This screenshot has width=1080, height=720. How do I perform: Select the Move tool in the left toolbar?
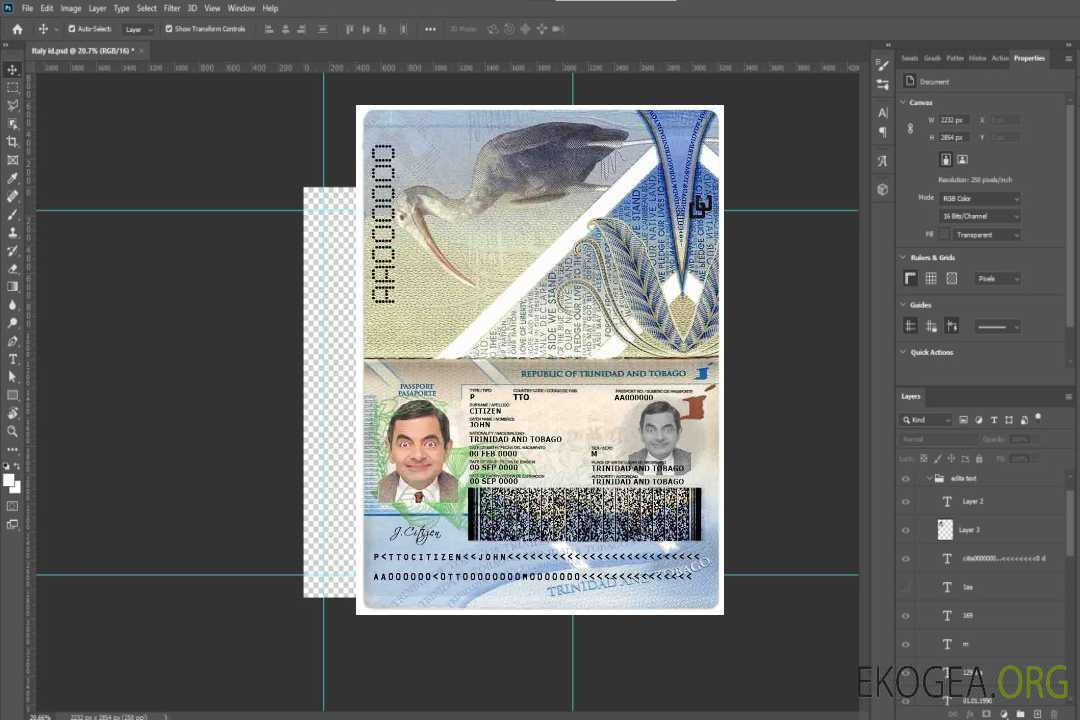click(12, 70)
